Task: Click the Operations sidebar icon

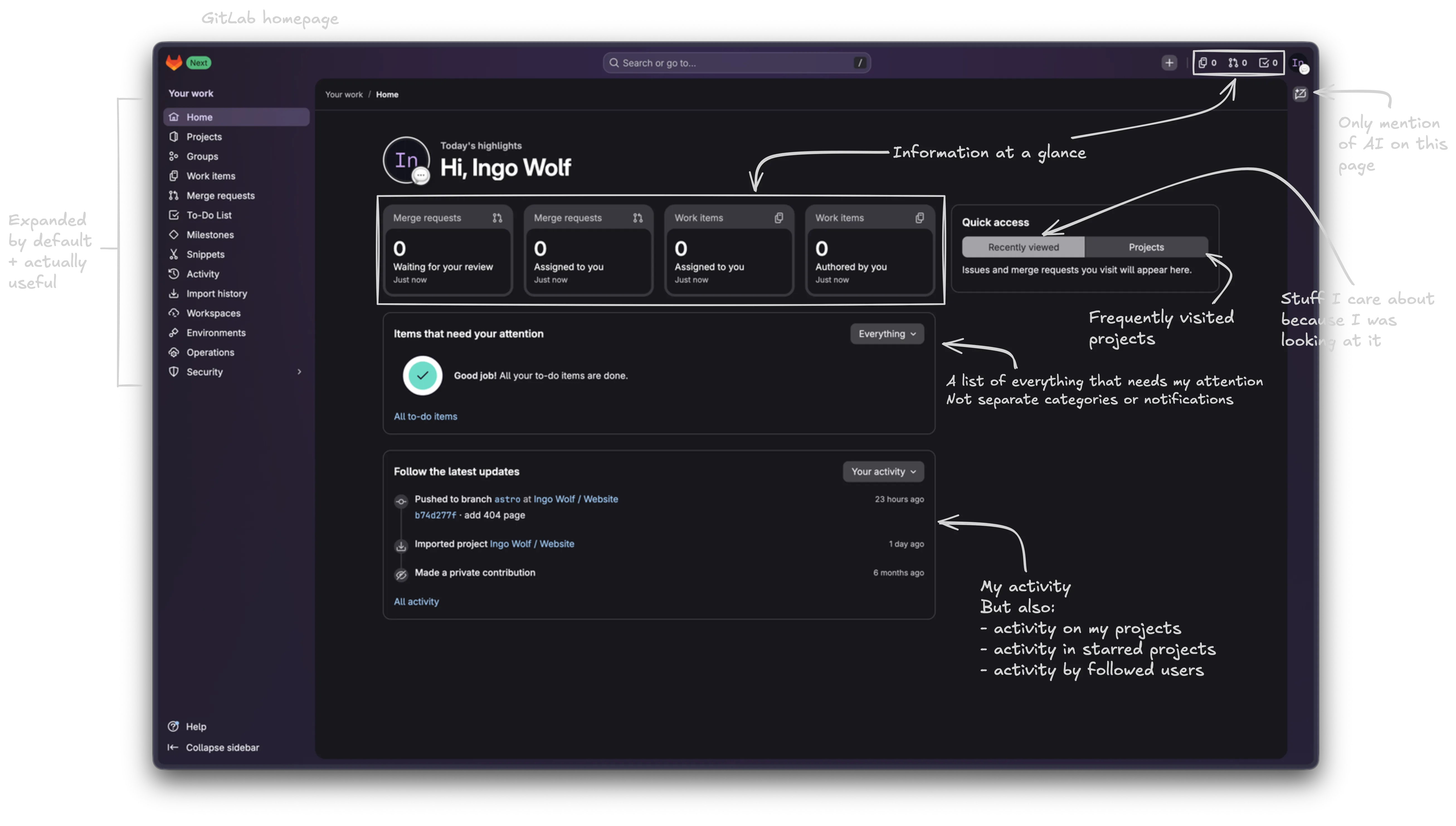Action: coord(174,352)
